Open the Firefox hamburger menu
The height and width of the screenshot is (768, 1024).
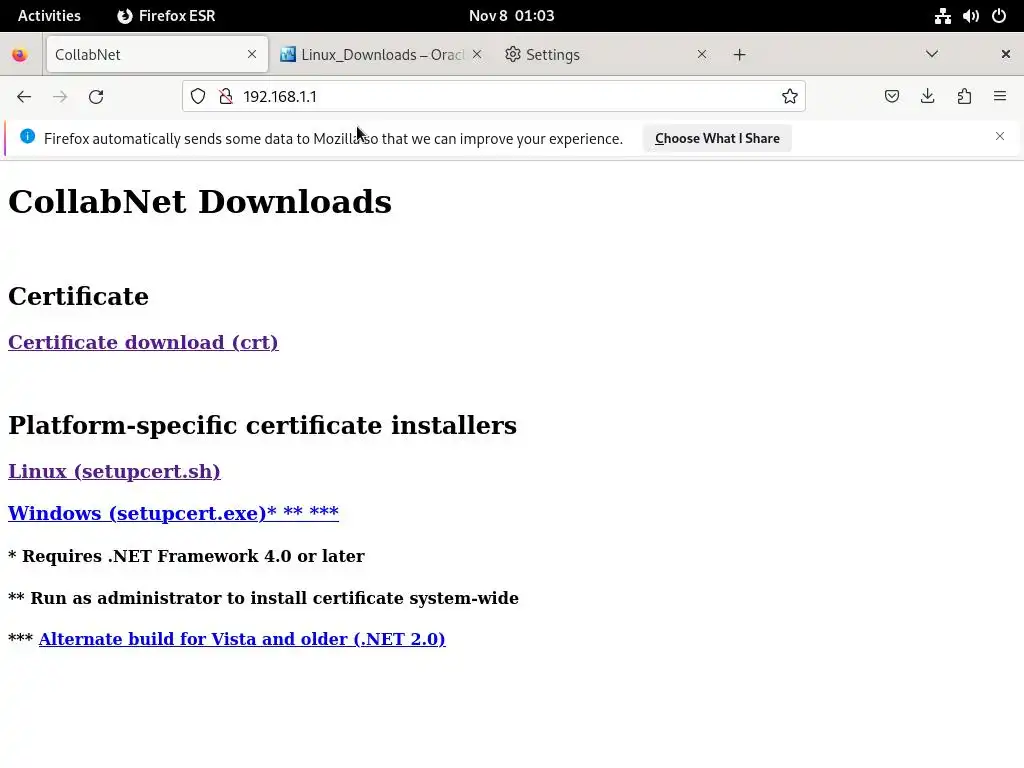tap(1000, 97)
